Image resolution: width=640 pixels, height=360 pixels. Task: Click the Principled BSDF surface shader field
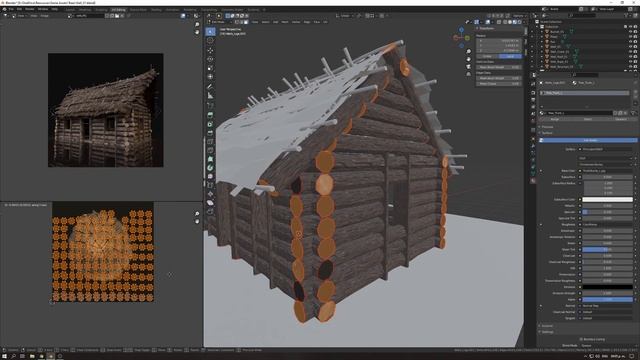click(608, 149)
